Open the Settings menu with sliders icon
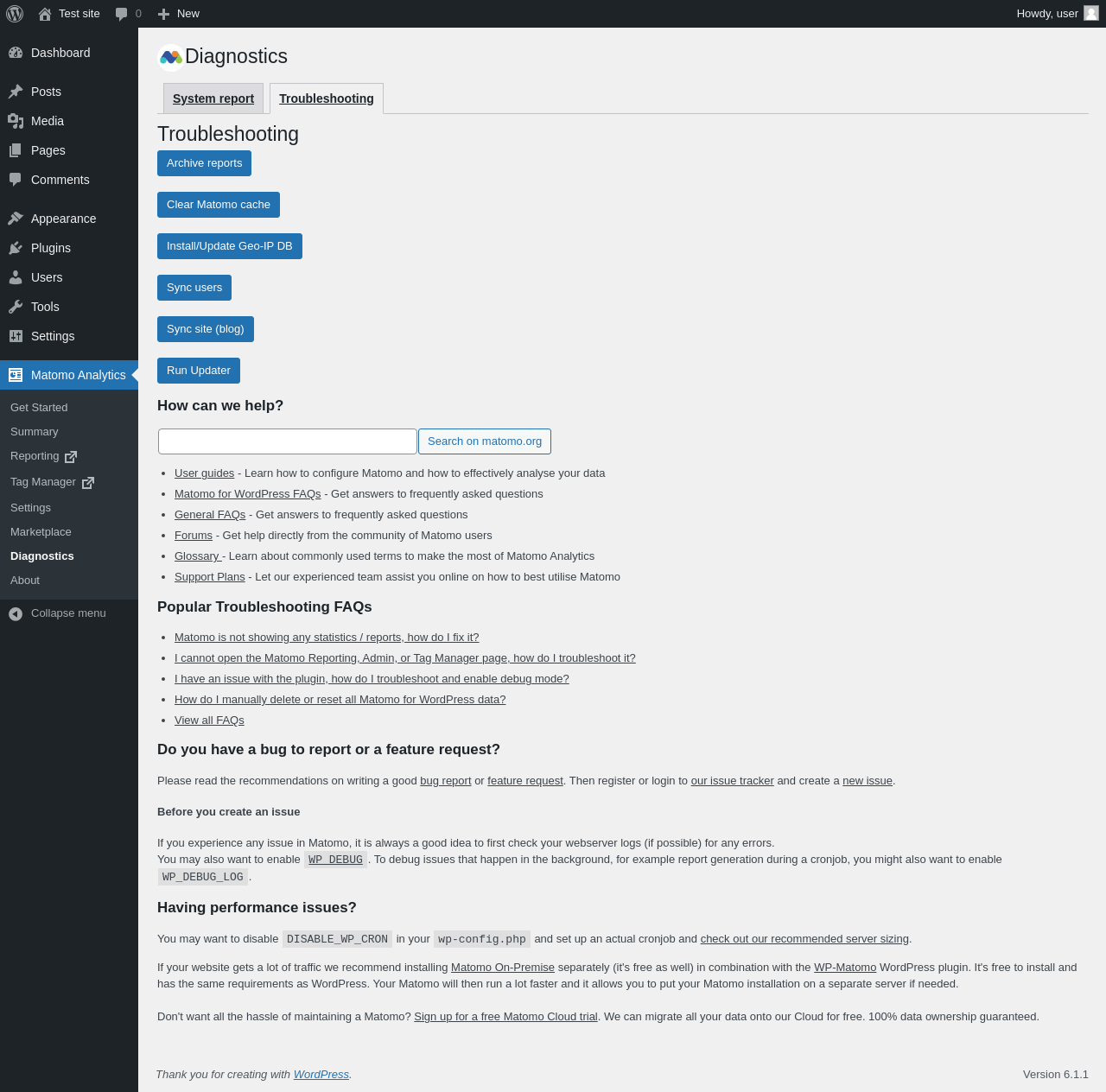Viewport: 1106px width, 1092px height. click(x=16, y=336)
